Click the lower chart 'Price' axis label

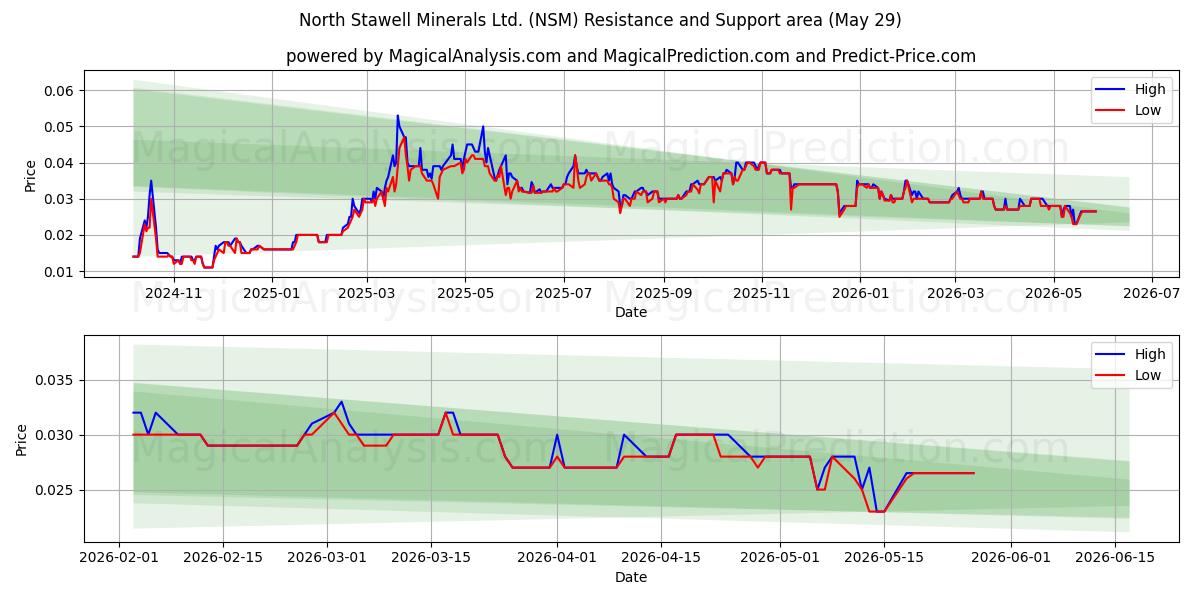pyautogui.click(x=22, y=440)
